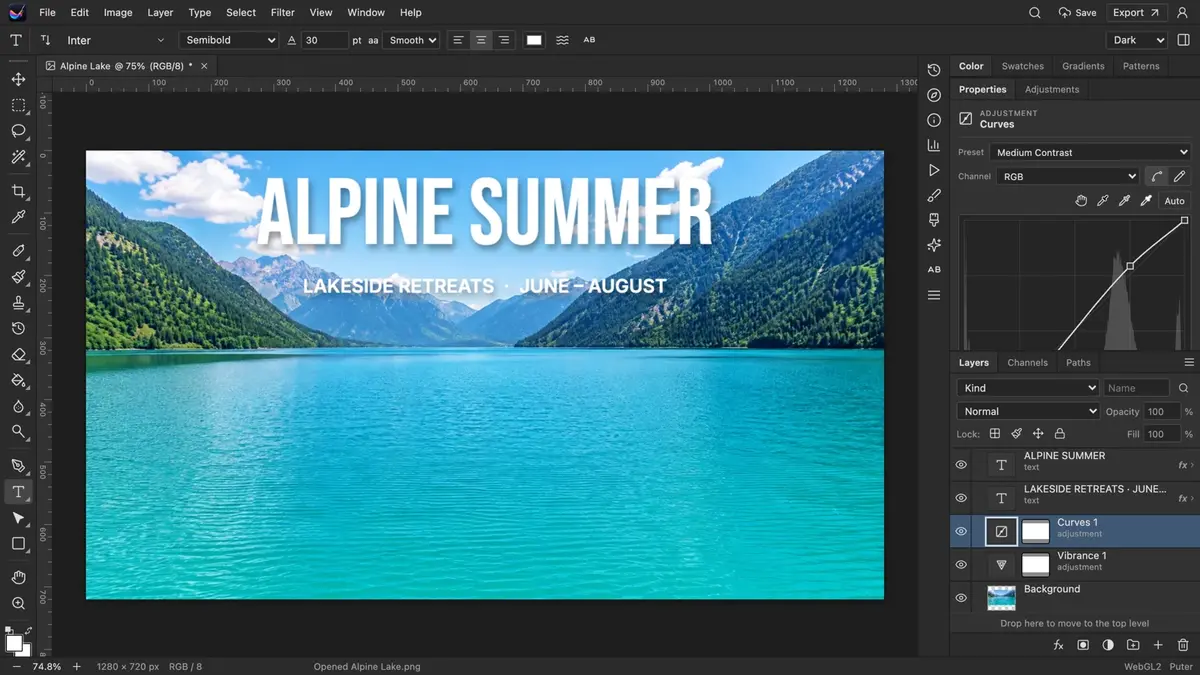Open the Inter font family dropdown
The width and height of the screenshot is (1200, 675).
coord(114,40)
